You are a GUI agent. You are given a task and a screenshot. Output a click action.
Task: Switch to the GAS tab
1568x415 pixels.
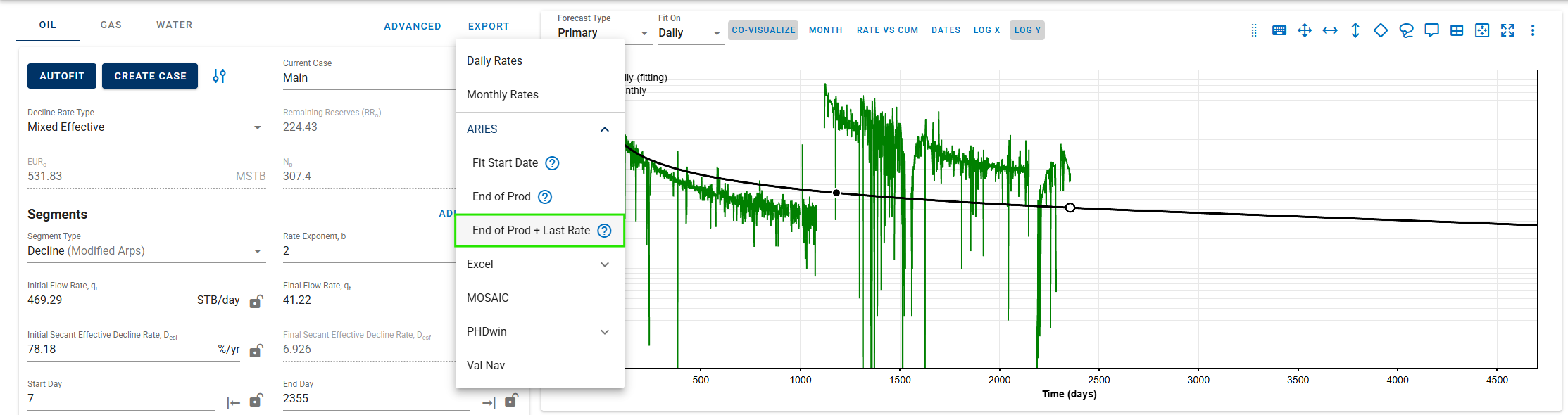[x=111, y=25]
